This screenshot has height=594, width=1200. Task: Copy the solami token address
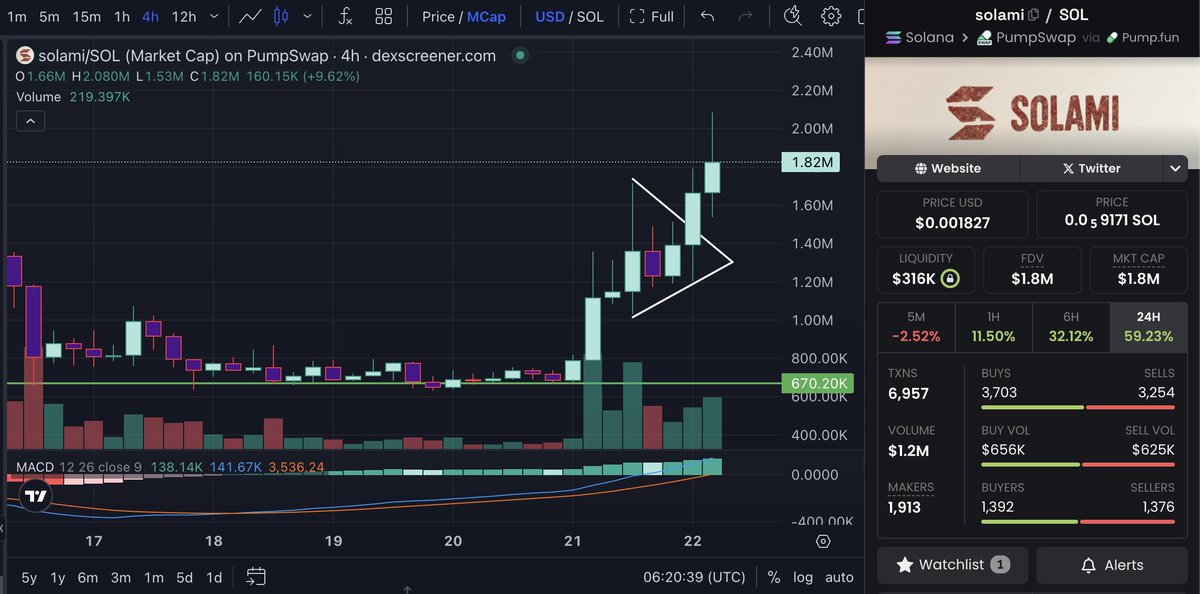[x=1033, y=15]
